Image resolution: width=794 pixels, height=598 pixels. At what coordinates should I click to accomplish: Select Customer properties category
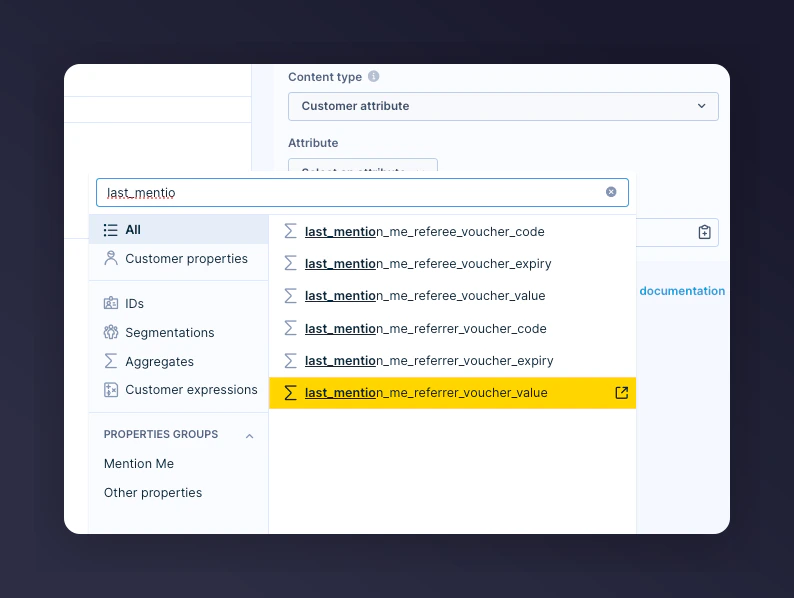pos(179,259)
